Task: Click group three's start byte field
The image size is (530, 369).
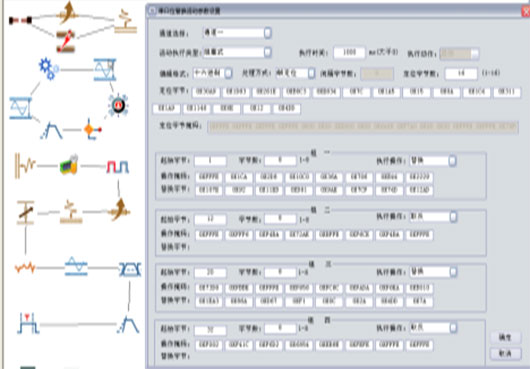Action: coord(210,272)
